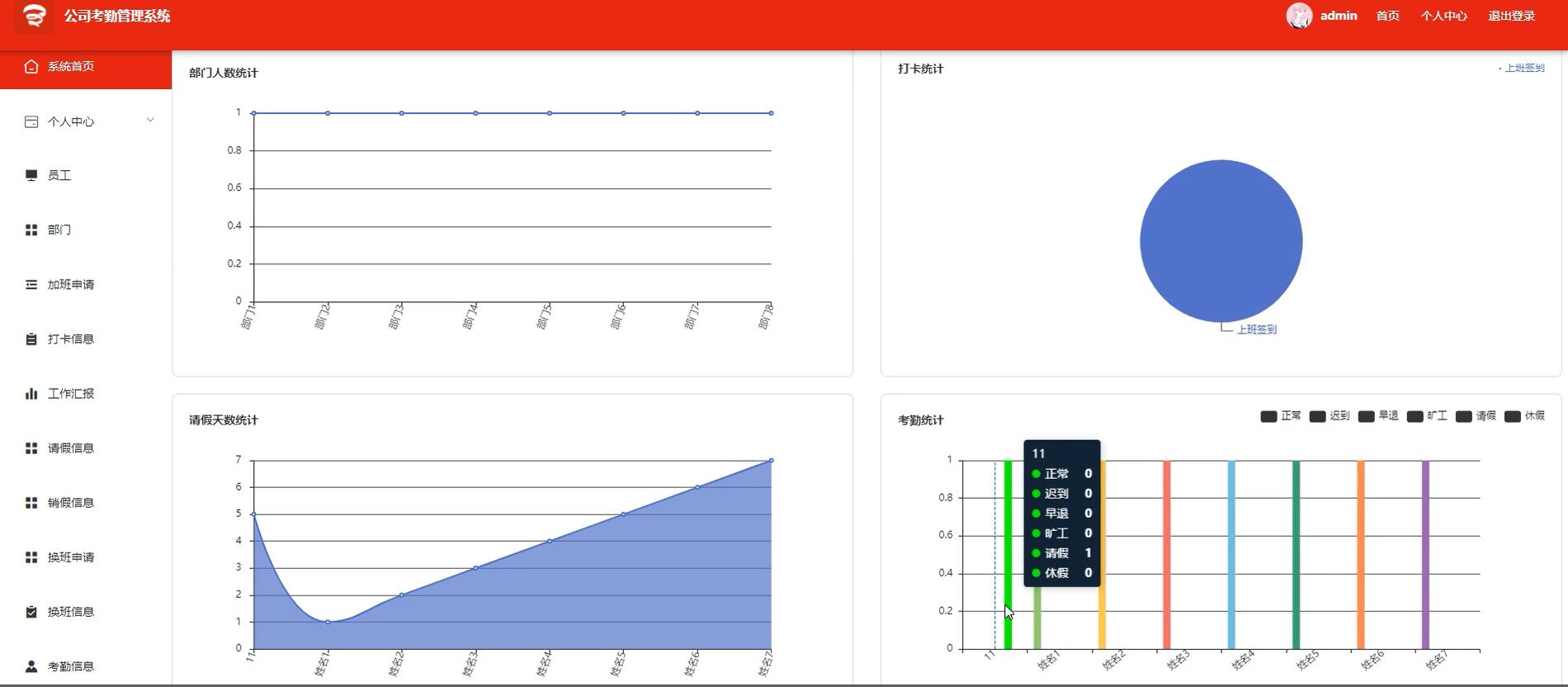
Task: Click the person icon beside 考勤信息
Action: (x=31, y=666)
